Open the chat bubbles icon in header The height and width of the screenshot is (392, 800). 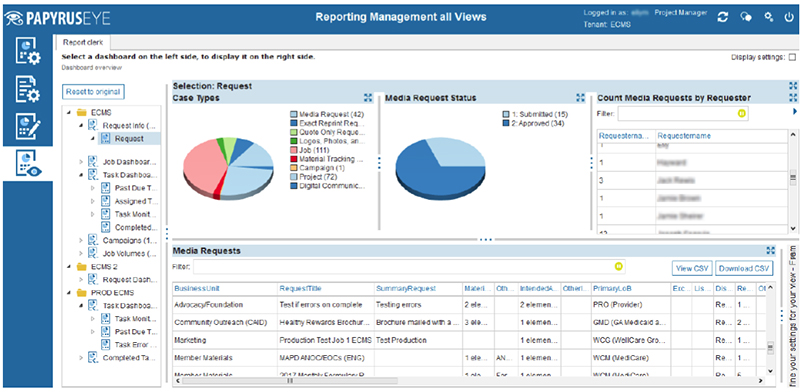pyautogui.click(x=746, y=17)
